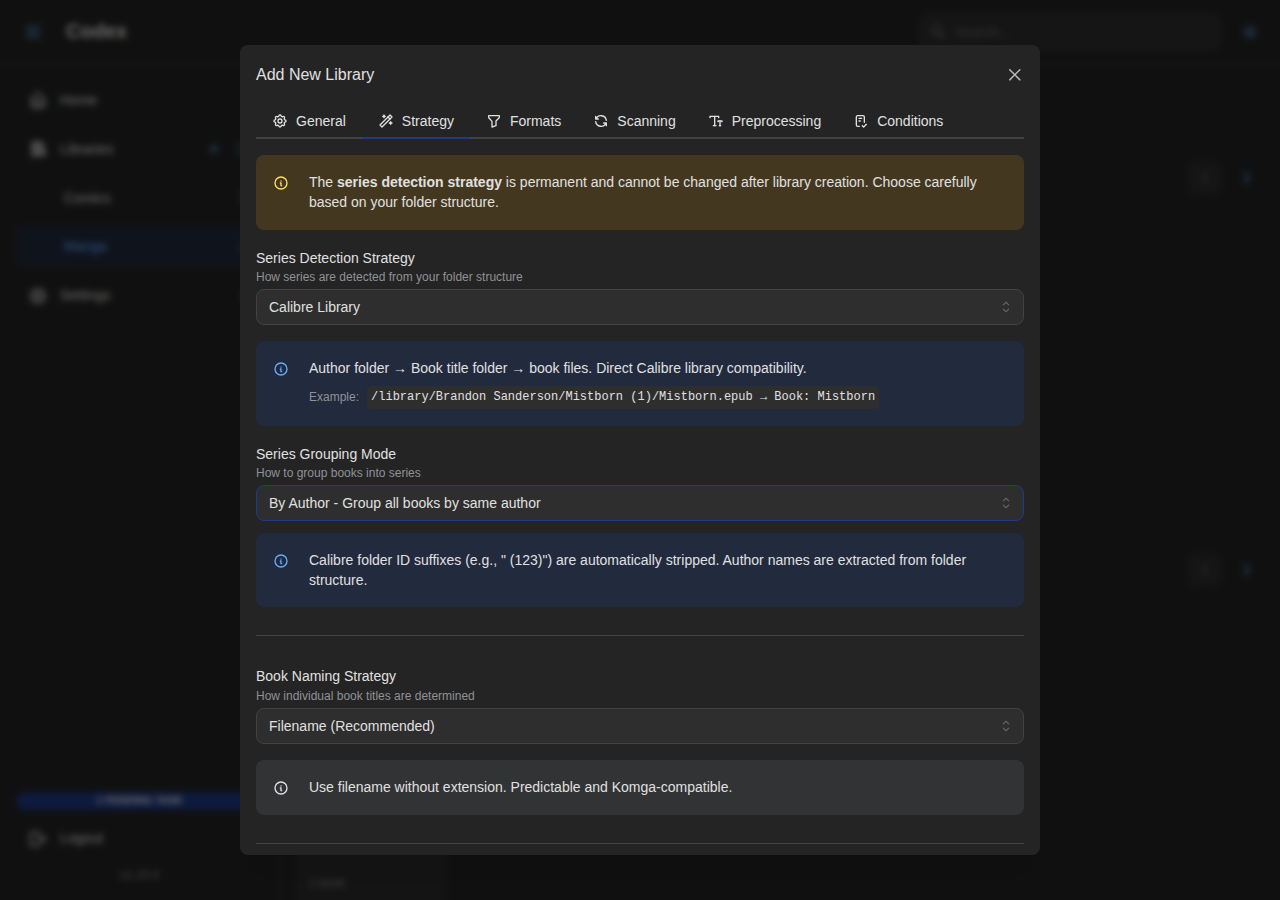Click the info icon beside Calibre suffix note
The width and height of the screenshot is (1280, 900).
[x=281, y=561]
